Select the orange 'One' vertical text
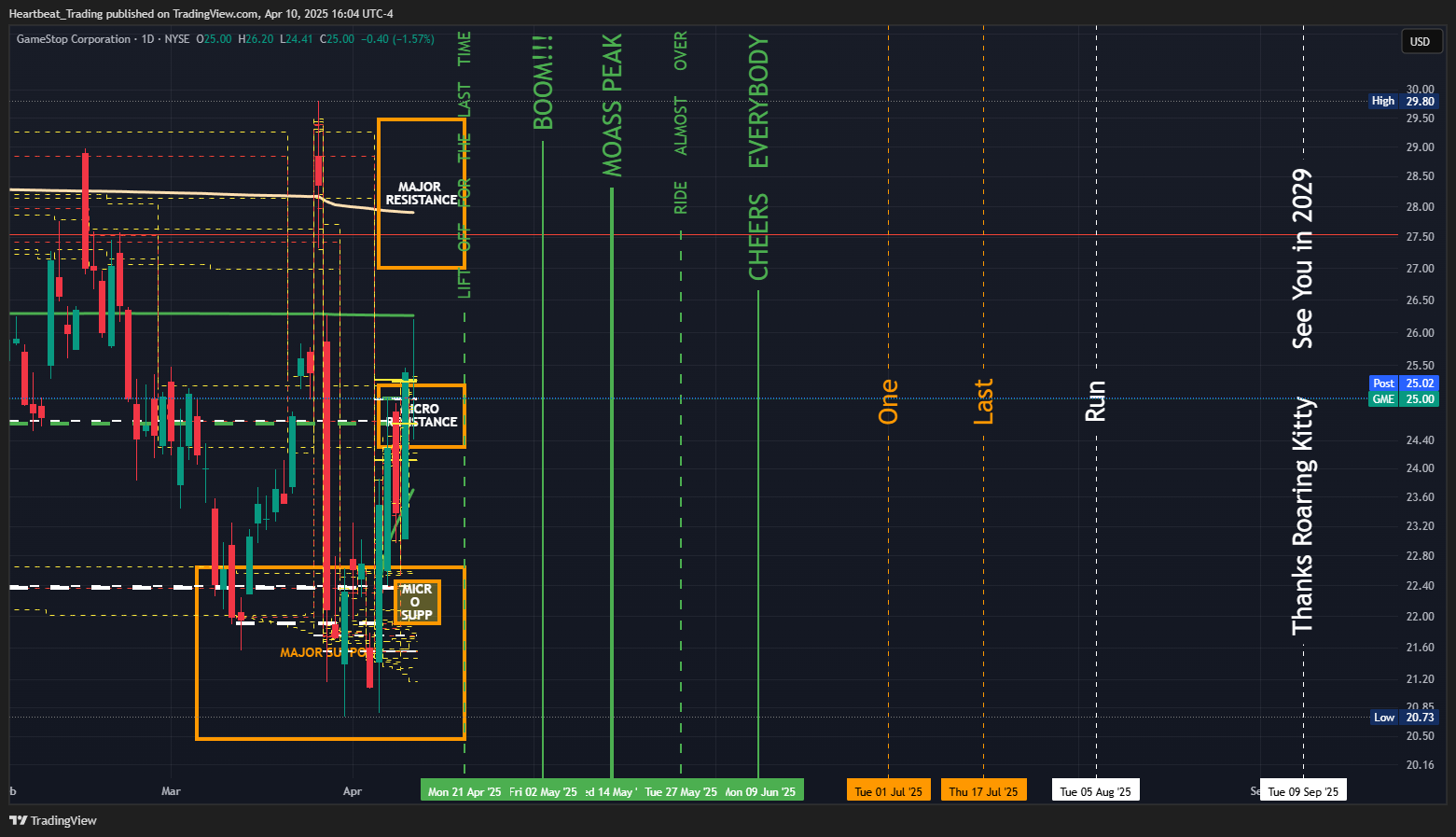This screenshot has width=1456, height=837. point(888,401)
